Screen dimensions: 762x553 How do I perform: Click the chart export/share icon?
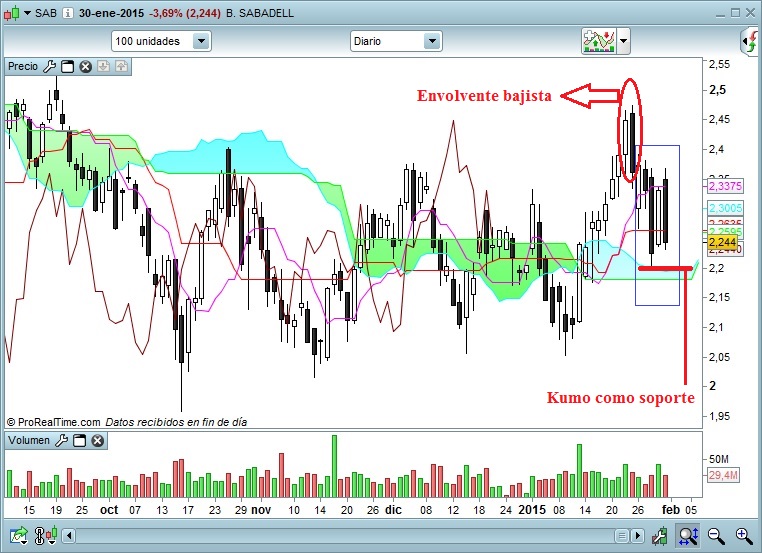[18, 536]
